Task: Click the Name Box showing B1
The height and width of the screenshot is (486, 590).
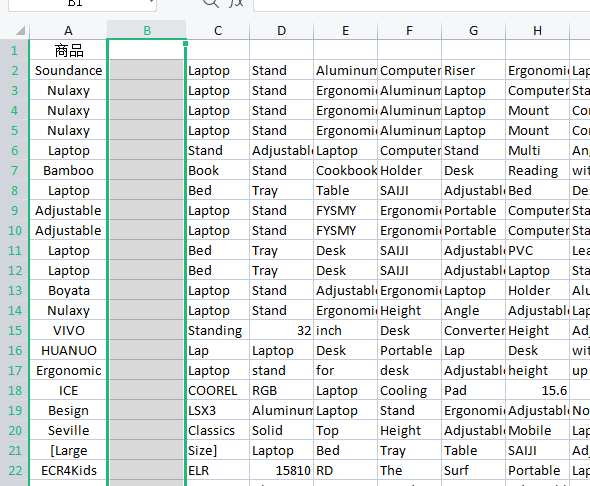Action: 82,5
